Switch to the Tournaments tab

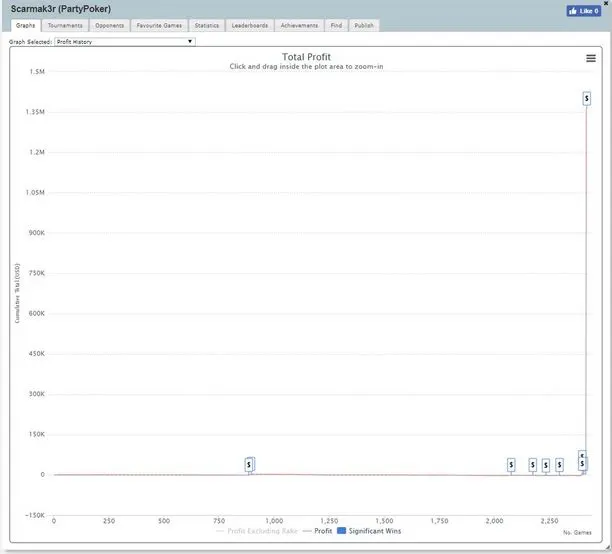(x=65, y=25)
